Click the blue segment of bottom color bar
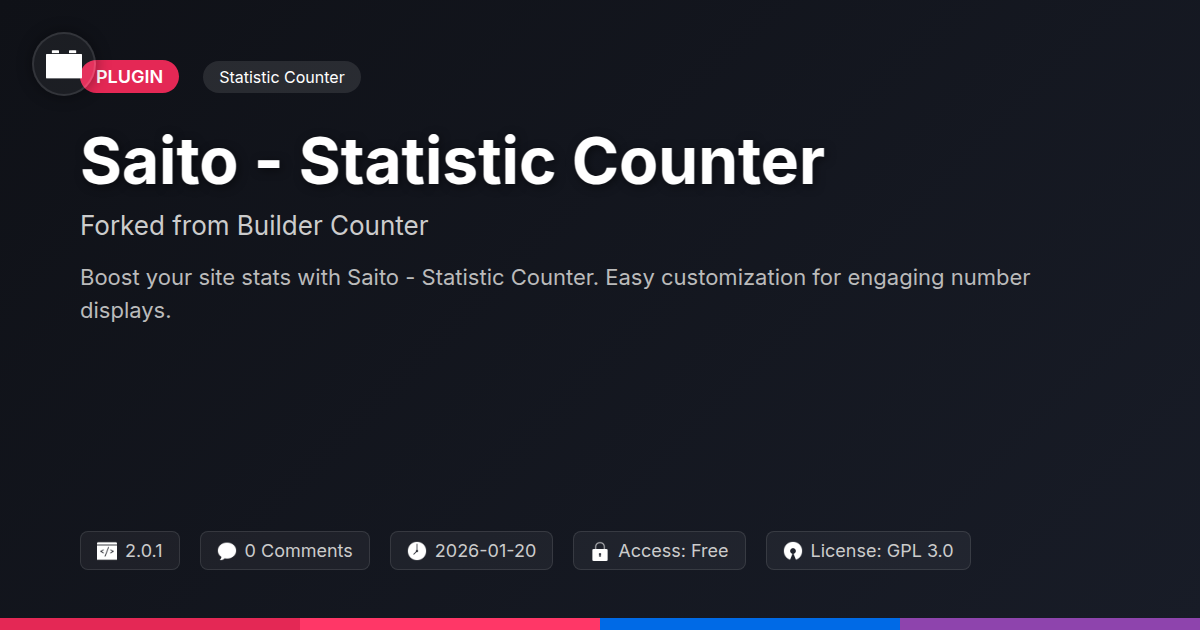The image size is (1200, 630). [750, 624]
